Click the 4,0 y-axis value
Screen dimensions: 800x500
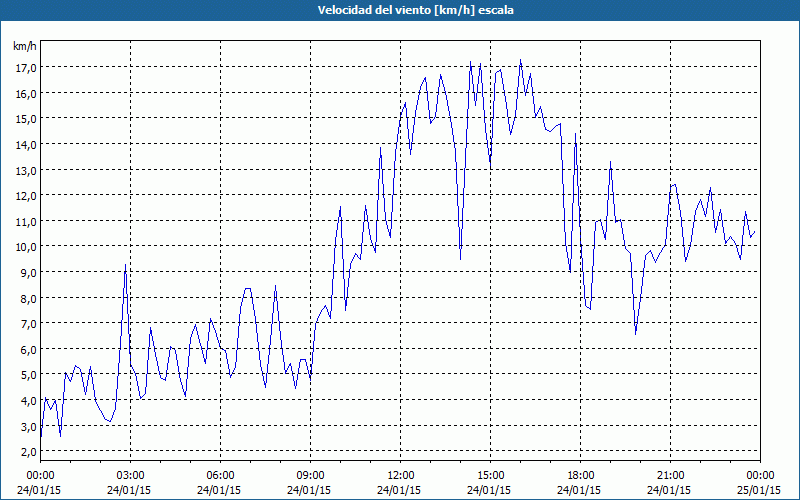[x=27, y=401]
